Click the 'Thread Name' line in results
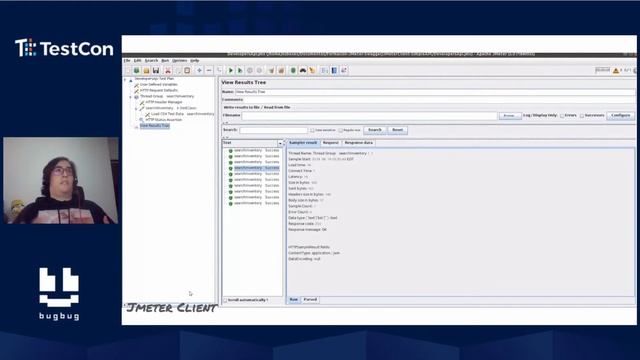 (330, 153)
